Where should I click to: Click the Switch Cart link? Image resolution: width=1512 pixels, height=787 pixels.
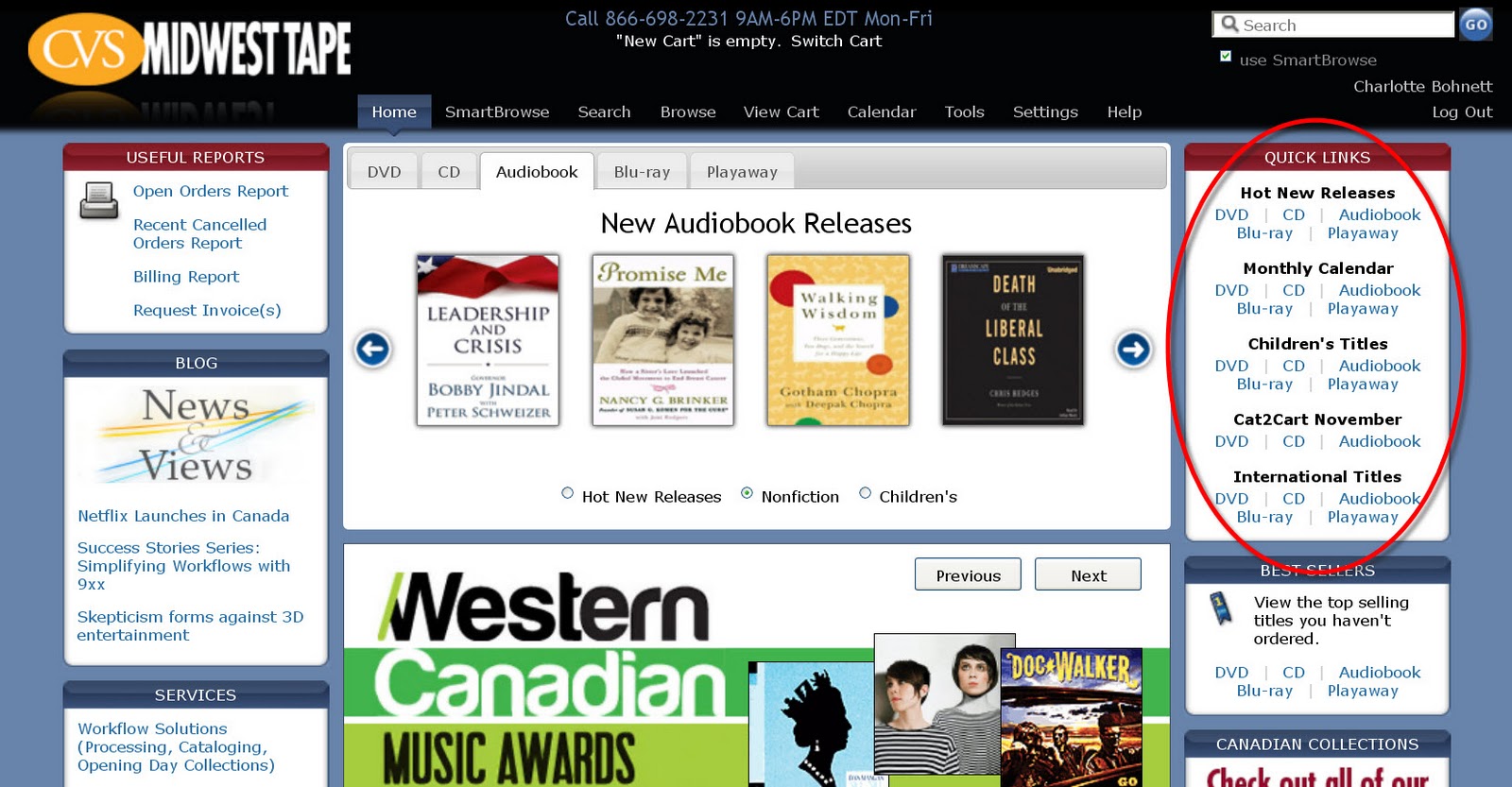click(x=836, y=42)
